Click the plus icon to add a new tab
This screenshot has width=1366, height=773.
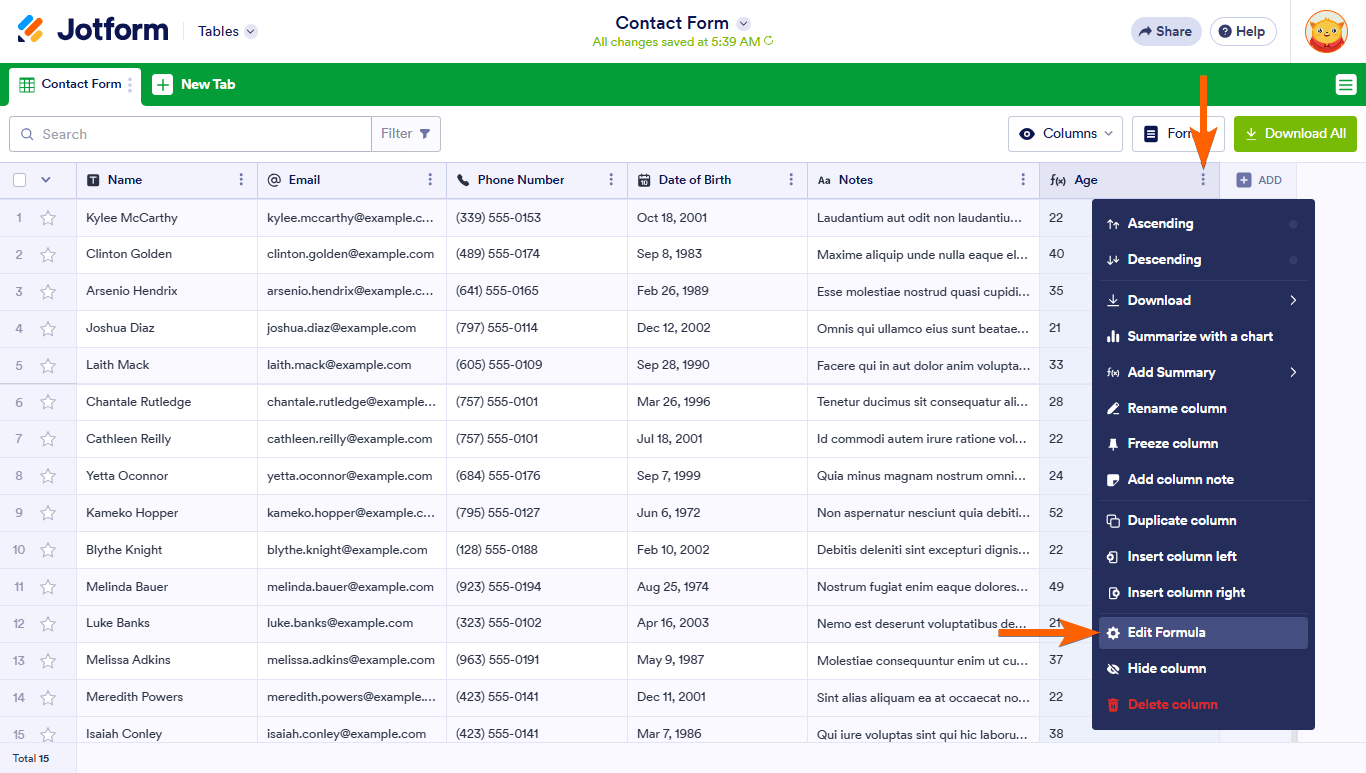[163, 85]
